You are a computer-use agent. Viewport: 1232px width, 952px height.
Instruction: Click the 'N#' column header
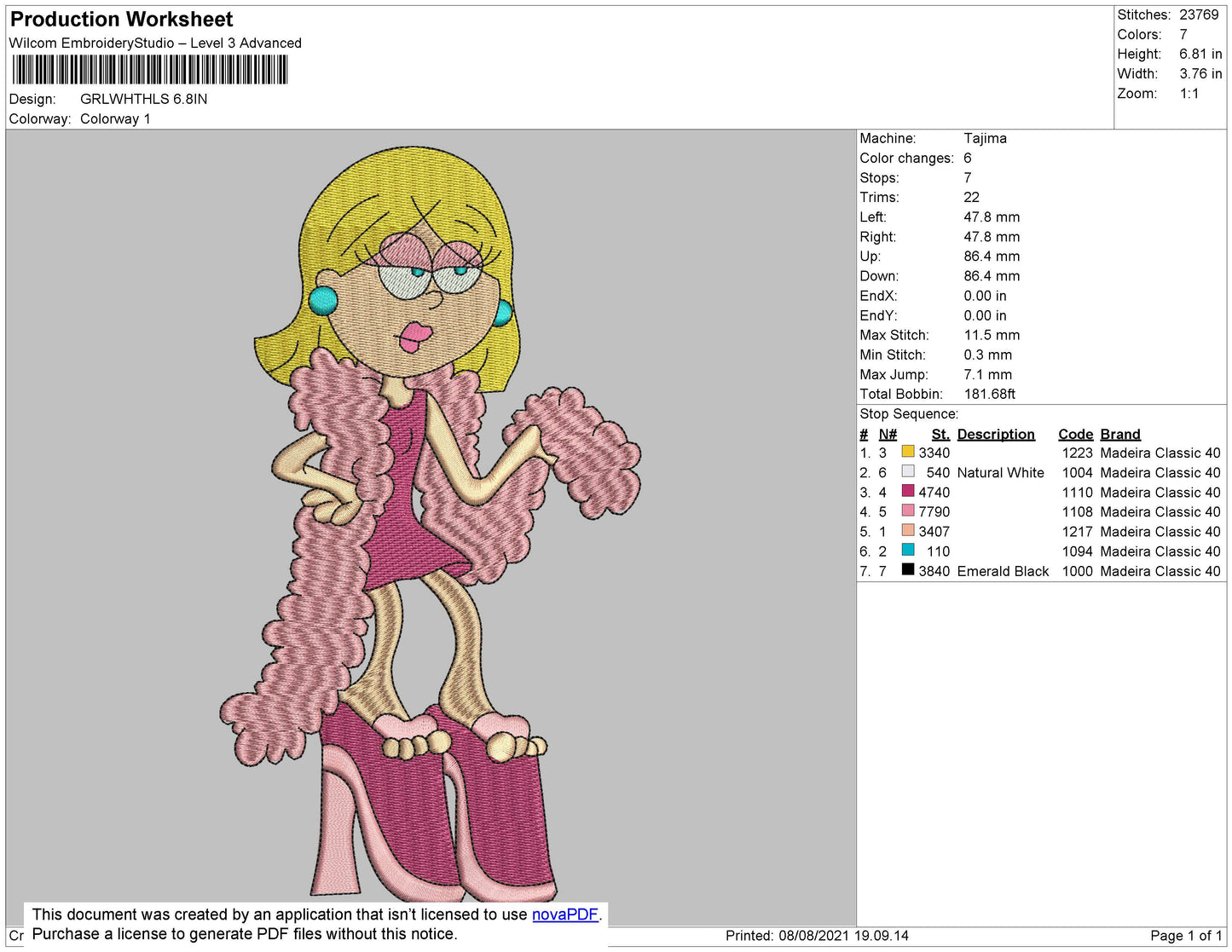[888, 434]
